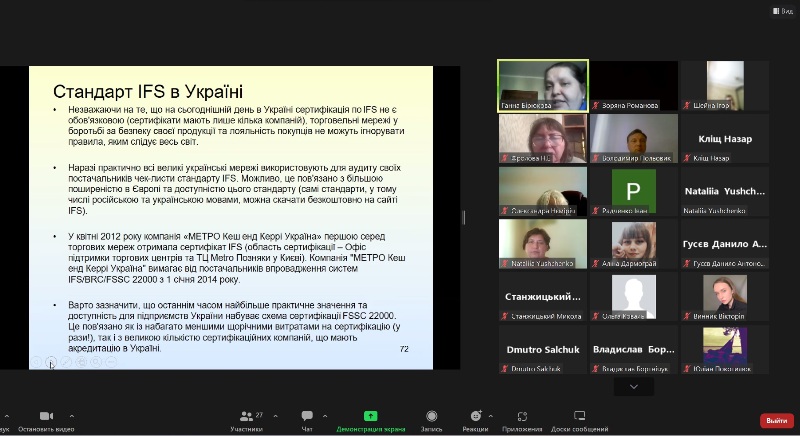This screenshot has width=800, height=436.
Task: Click muted mic icon on Владислав Борнійчук label
Action: pos(595,369)
